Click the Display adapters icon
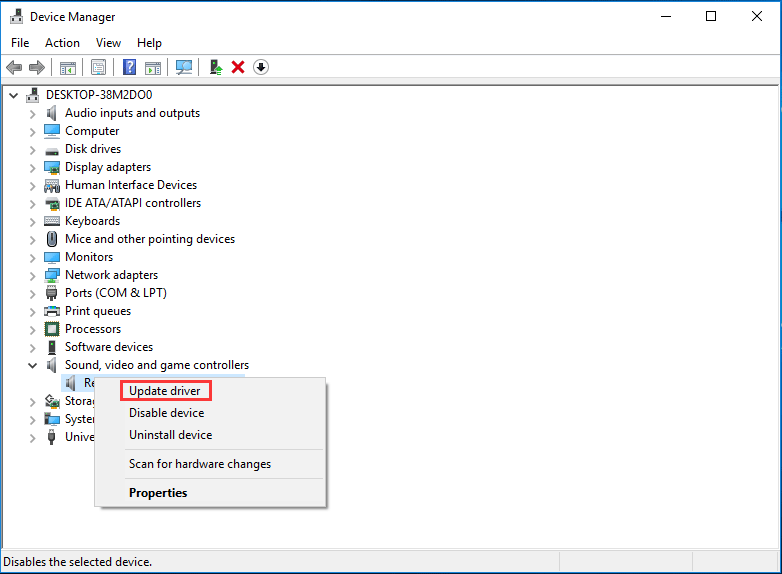Screen dimensions: 782x574 click(x=52, y=167)
